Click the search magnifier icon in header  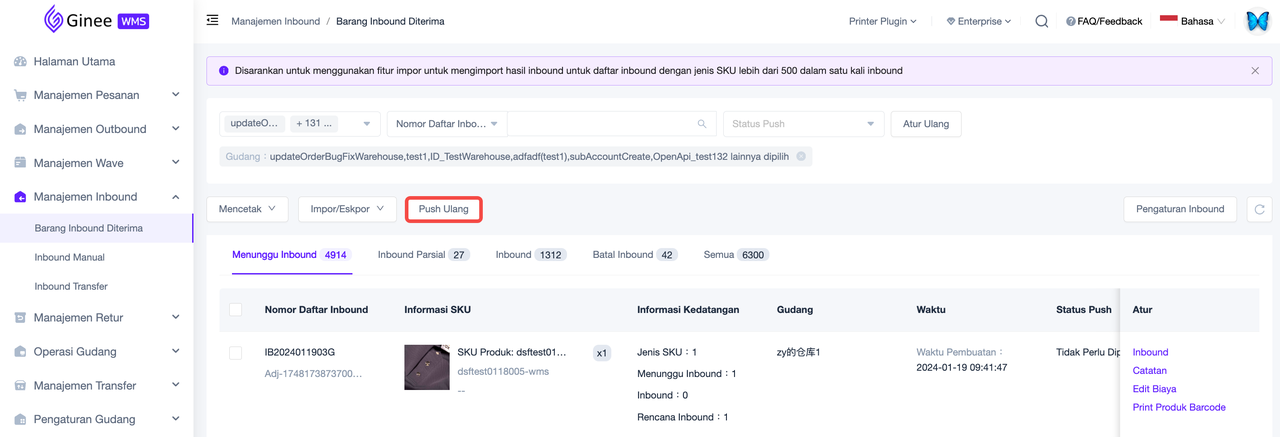click(x=1041, y=21)
